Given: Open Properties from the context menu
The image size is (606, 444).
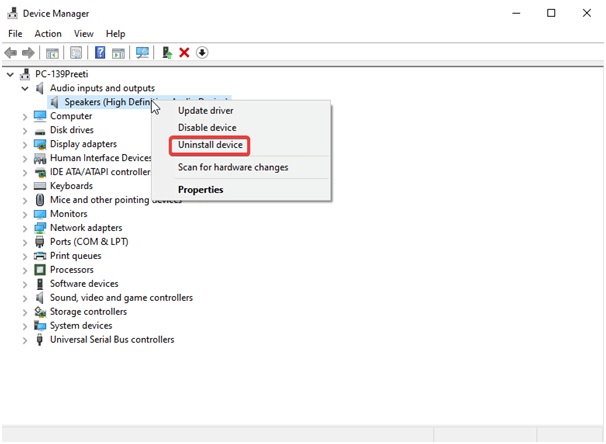Looking at the screenshot, I should 200,190.
